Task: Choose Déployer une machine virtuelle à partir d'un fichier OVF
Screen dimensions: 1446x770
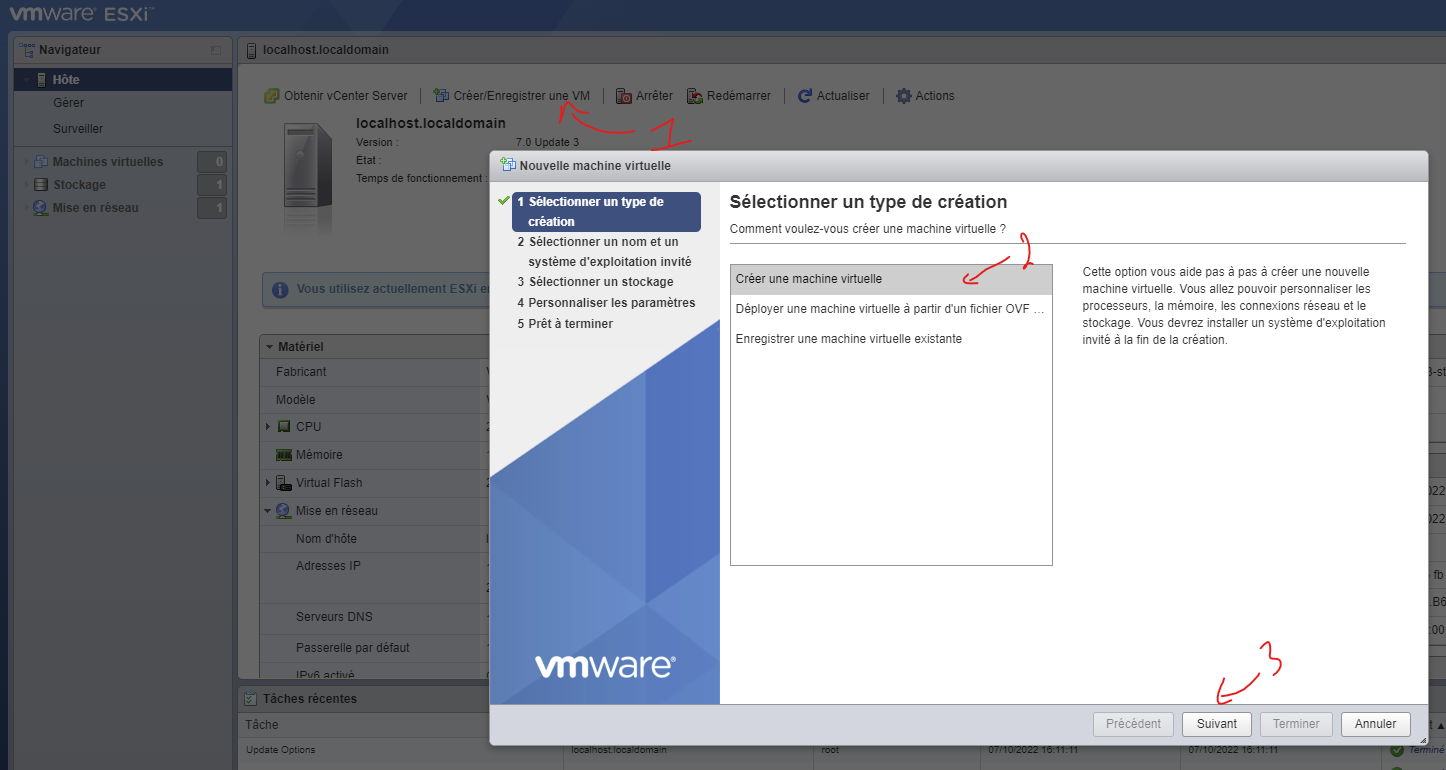Action: 891,309
